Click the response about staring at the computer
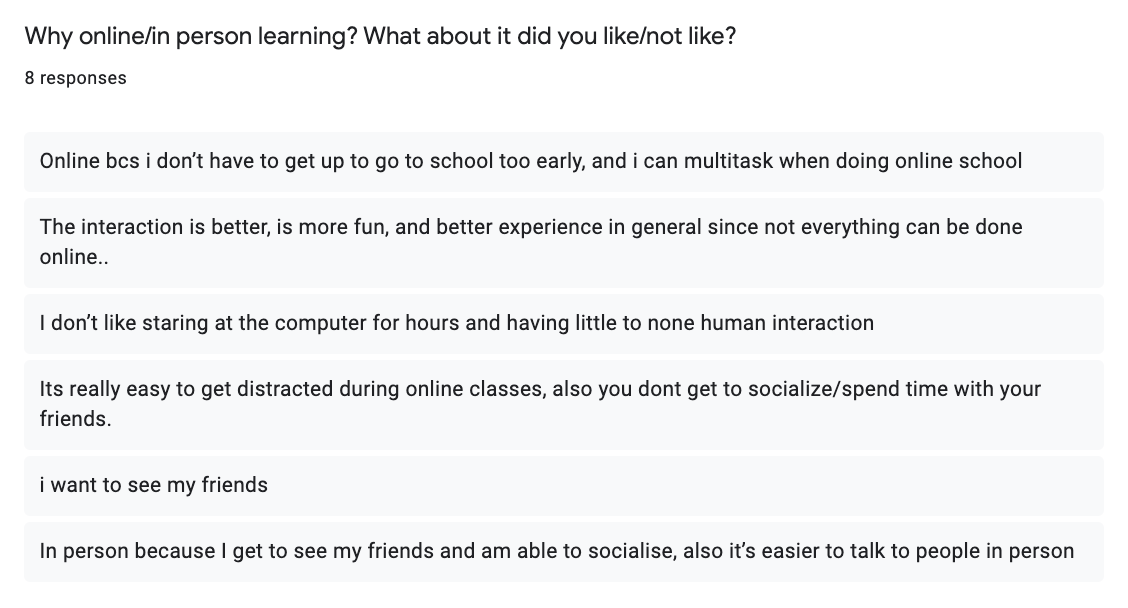1128x608 pixels. click(456, 323)
